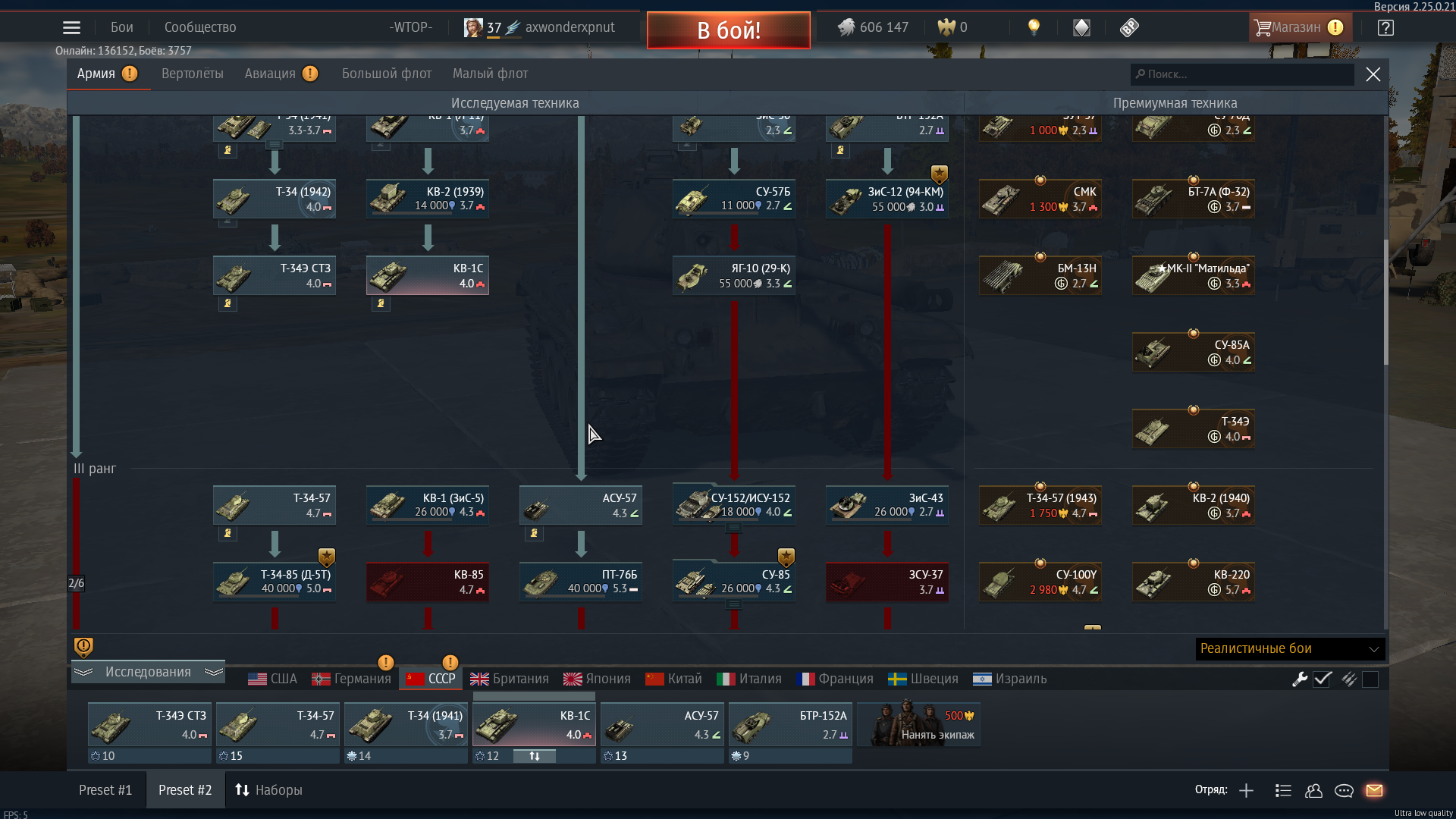Click the plus icon to invite to squad

[1246, 791]
